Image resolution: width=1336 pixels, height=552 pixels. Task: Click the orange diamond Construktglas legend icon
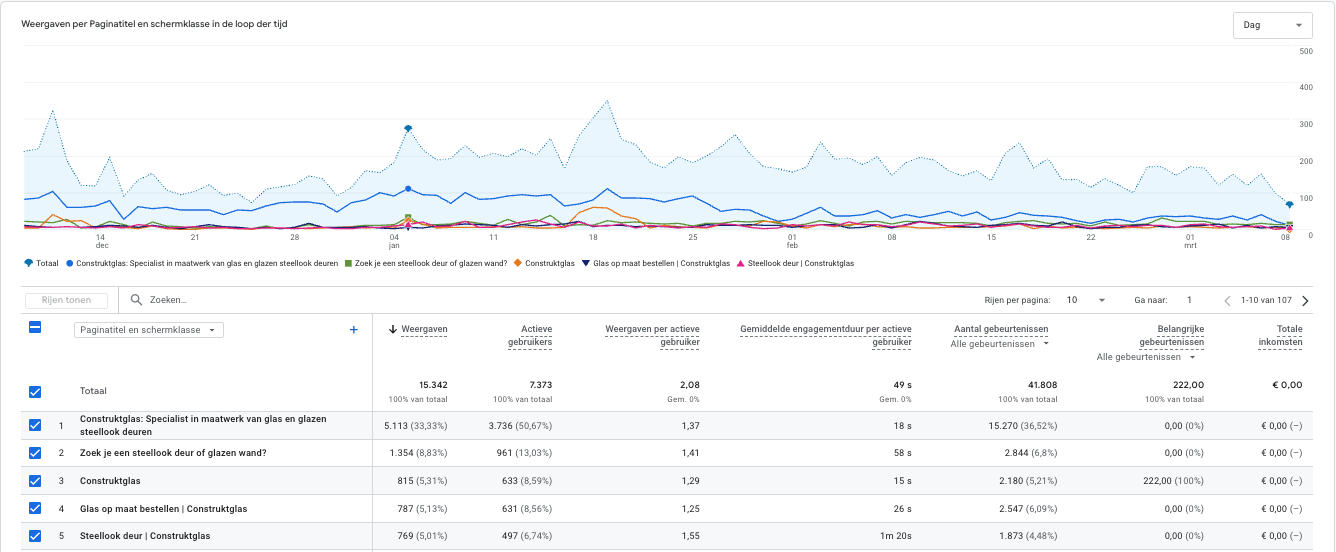coord(518,264)
